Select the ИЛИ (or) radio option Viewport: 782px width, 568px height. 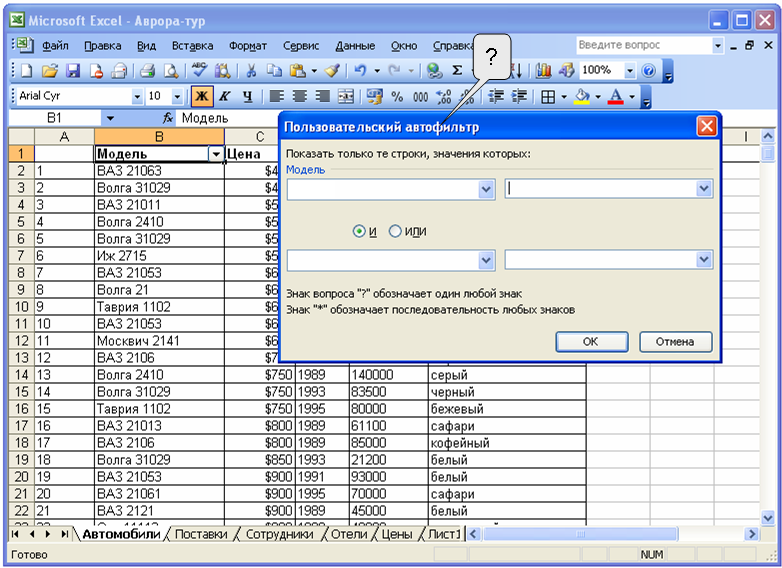[395, 231]
